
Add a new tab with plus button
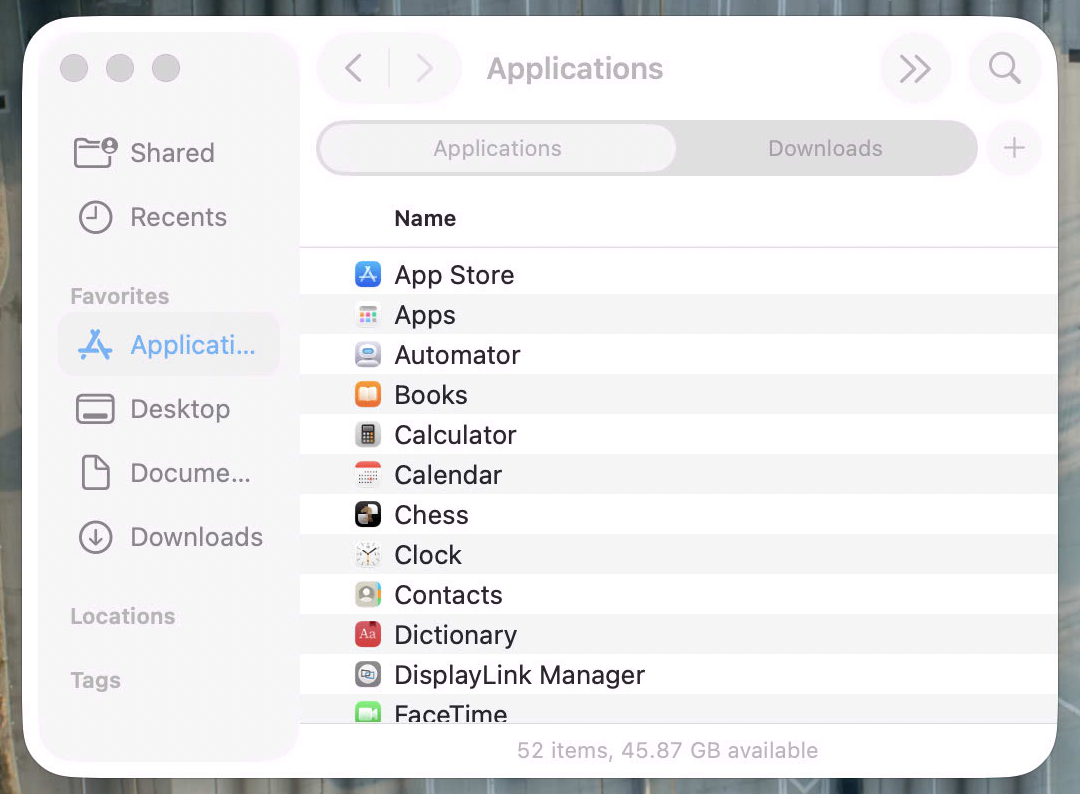coord(1014,148)
